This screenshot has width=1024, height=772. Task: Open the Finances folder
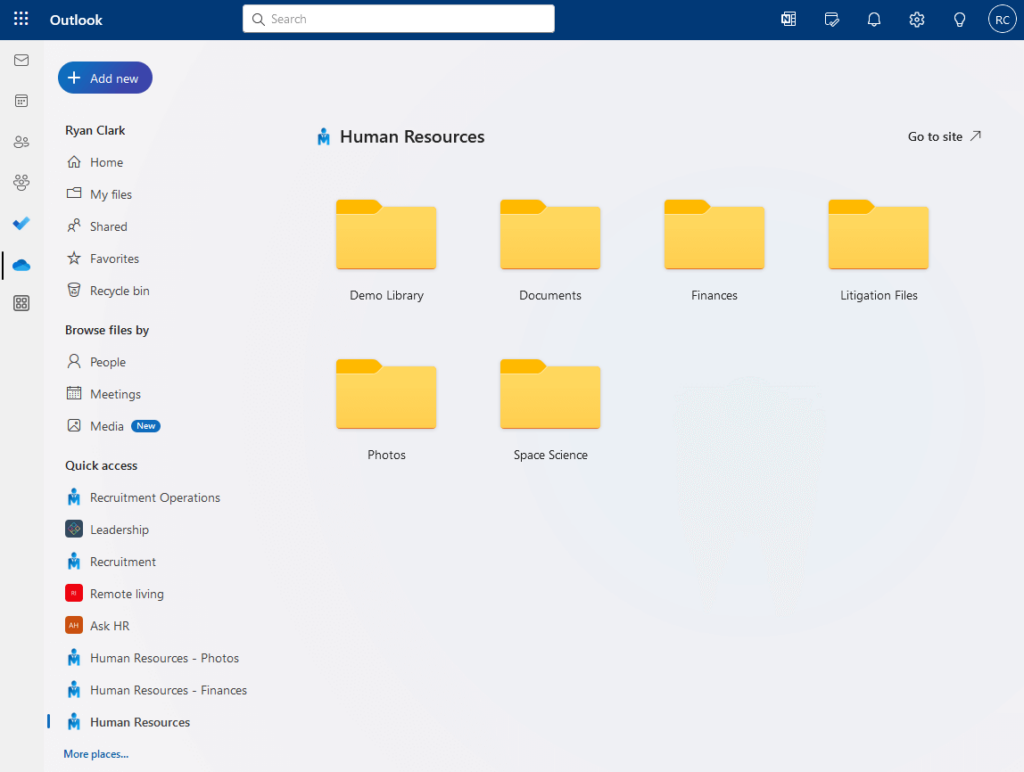coord(714,251)
